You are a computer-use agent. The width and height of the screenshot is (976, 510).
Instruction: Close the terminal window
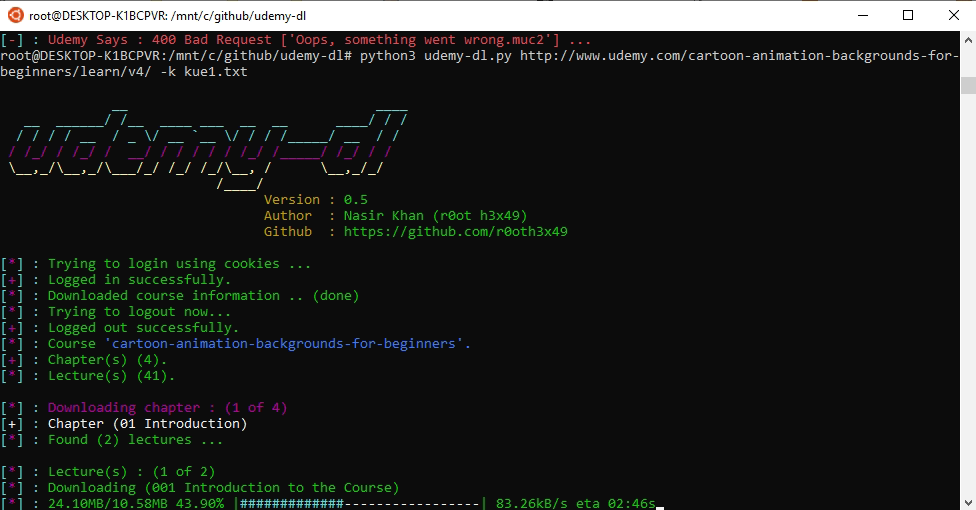coord(954,16)
